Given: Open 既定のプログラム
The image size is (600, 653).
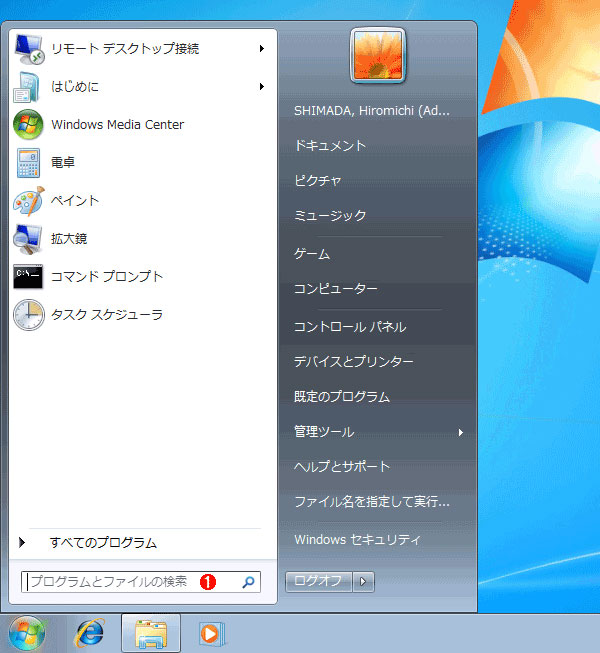Looking at the screenshot, I should (342, 396).
